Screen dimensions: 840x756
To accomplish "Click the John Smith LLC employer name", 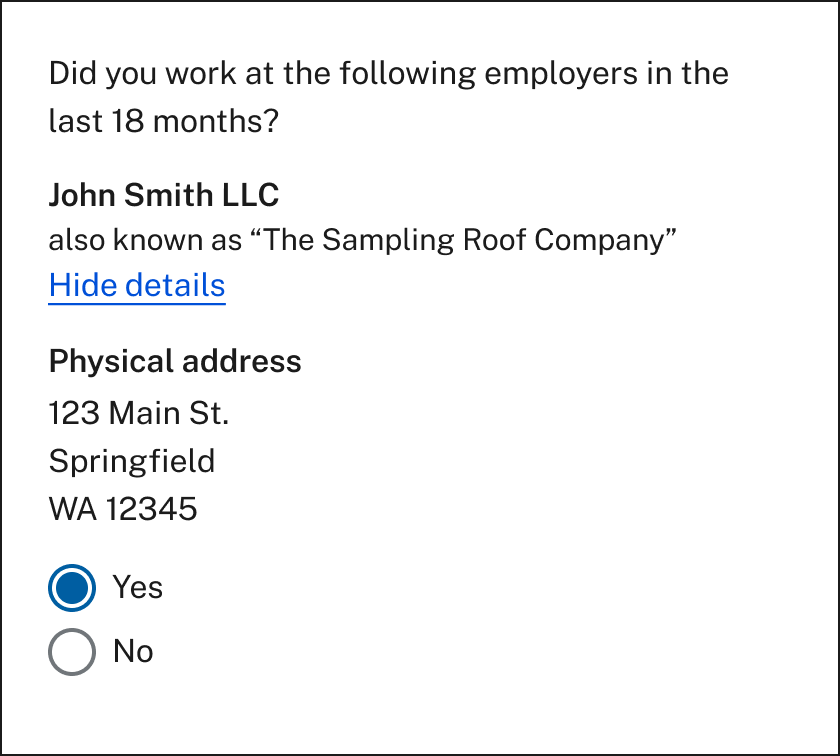I will tap(164, 194).
